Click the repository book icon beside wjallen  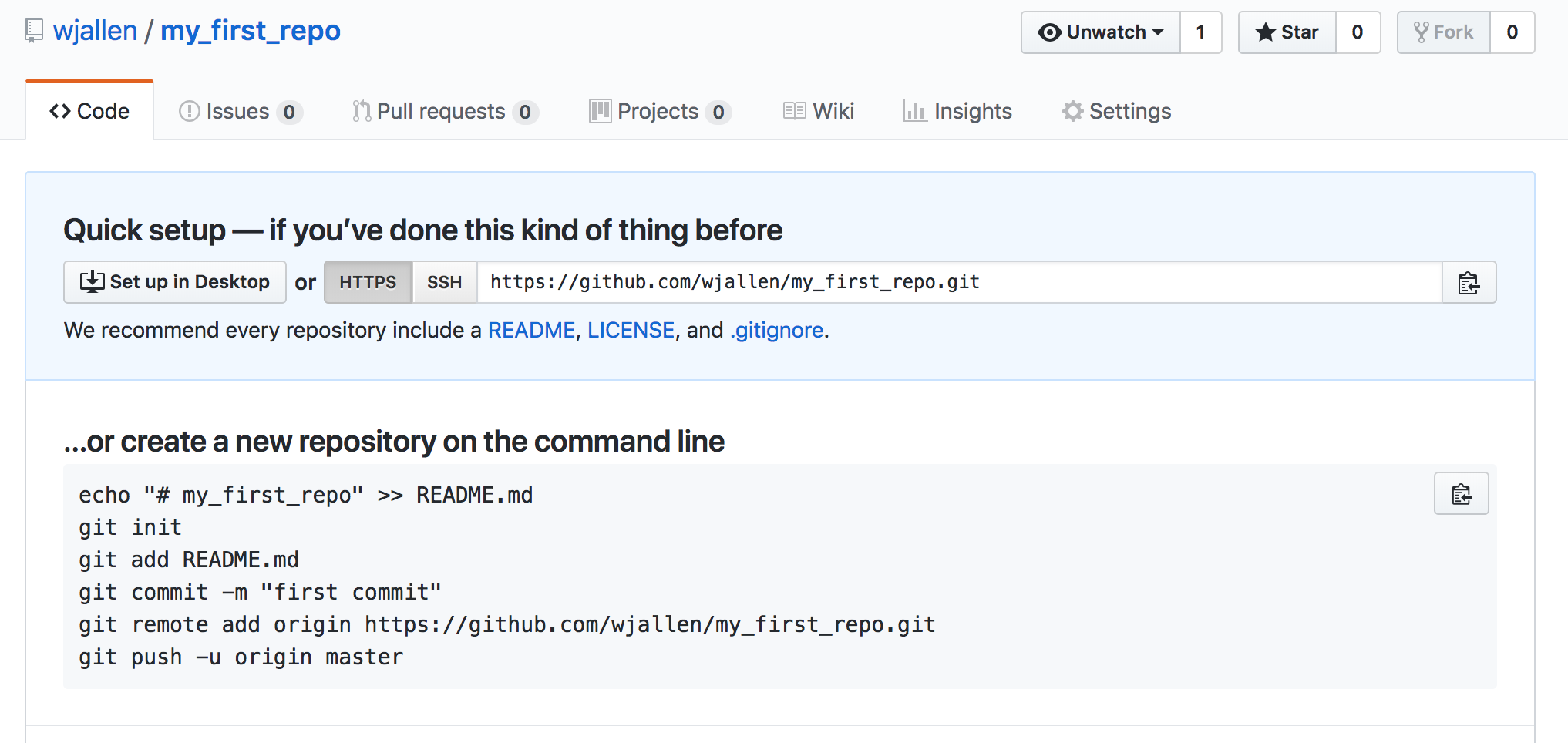click(34, 32)
